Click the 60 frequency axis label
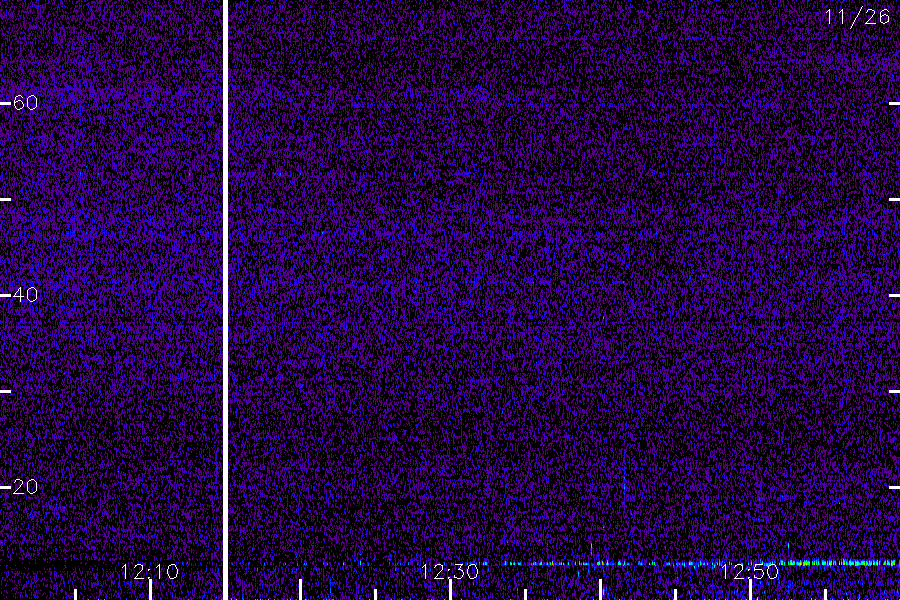The width and height of the screenshot is (900, 600). tap(25, 103)
